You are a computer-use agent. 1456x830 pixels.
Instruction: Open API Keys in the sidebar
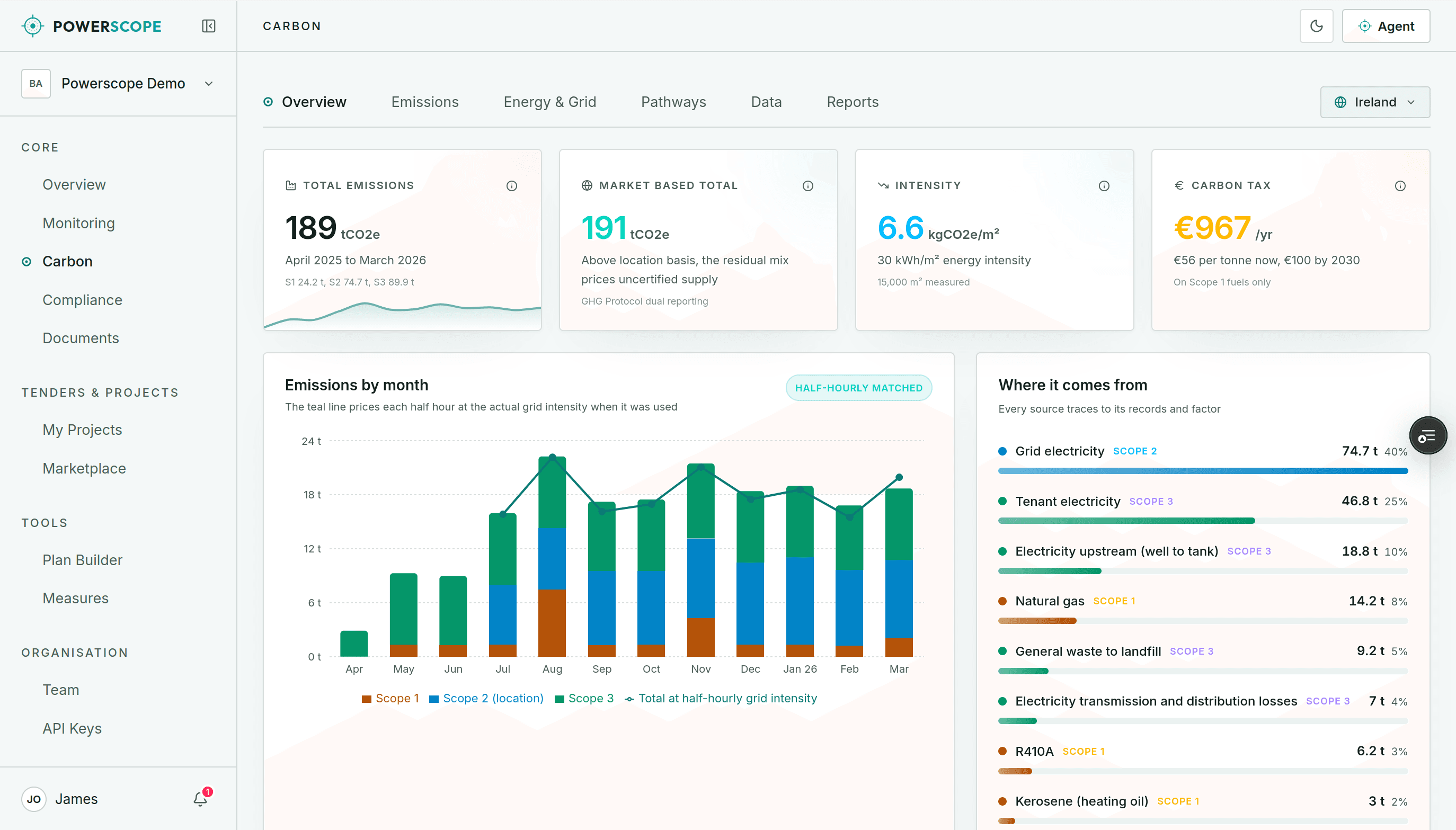72,728
